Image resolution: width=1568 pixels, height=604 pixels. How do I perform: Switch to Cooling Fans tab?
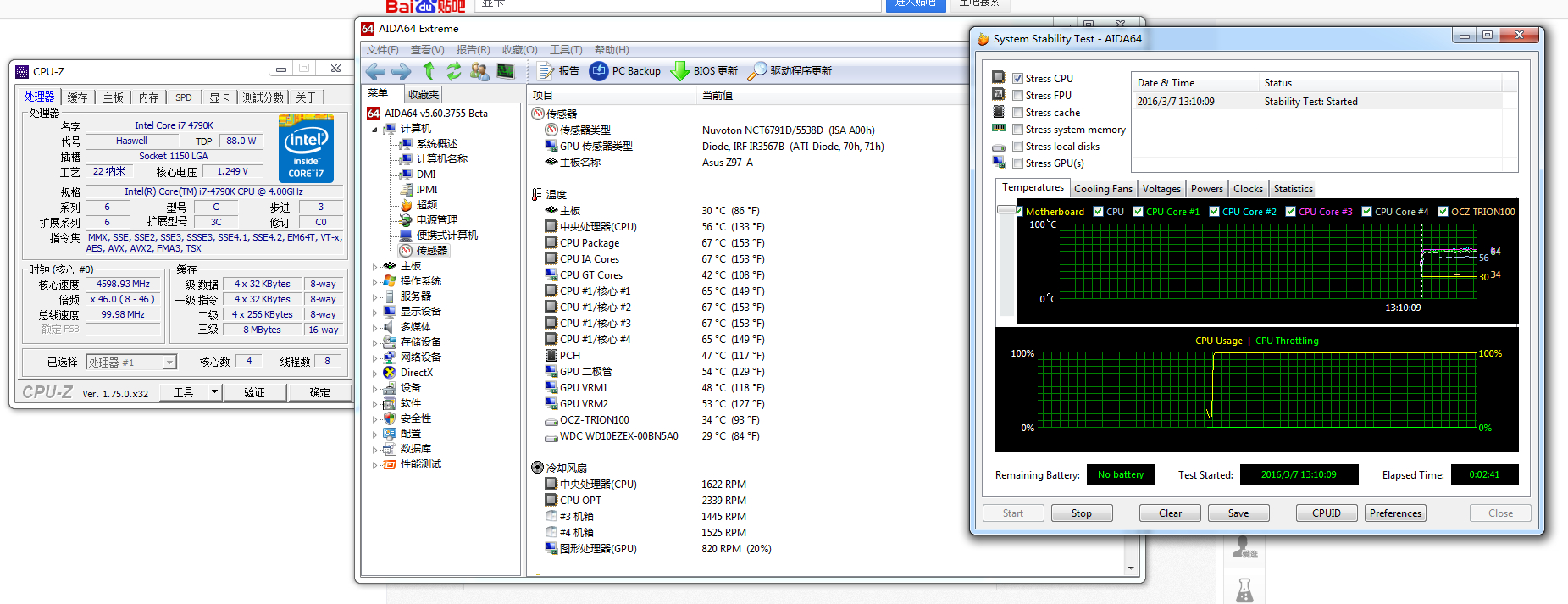coord(1103,189)
